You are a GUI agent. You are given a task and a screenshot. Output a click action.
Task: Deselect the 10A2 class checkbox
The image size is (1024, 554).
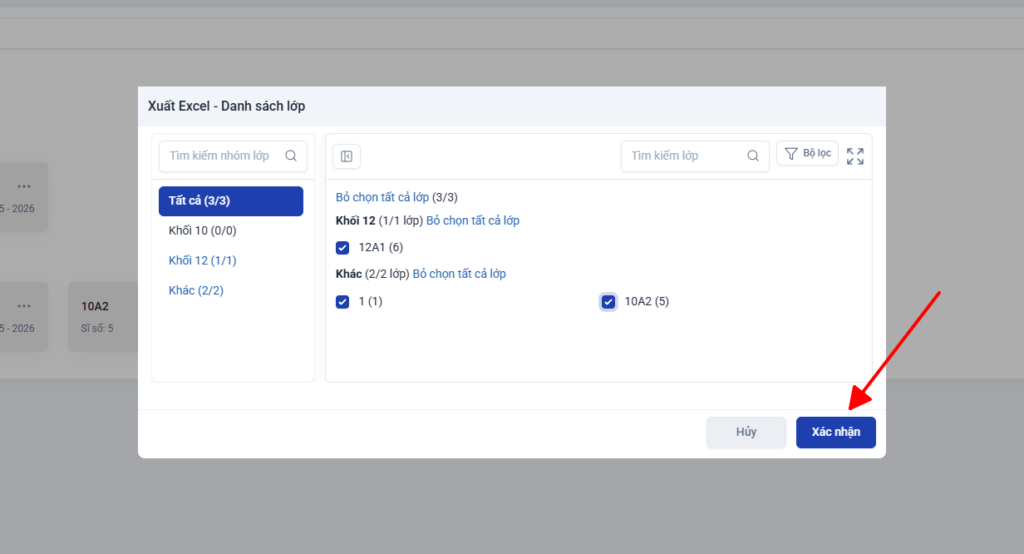(608, 301)
